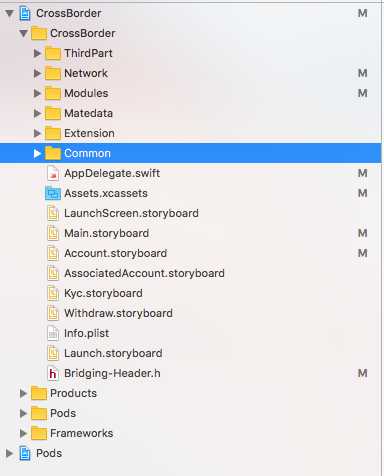Image resolution: width=384 pixels, height=476 pixels.
Task: Select LaunchScreen.storyboard file
Action: pos(191,213)
